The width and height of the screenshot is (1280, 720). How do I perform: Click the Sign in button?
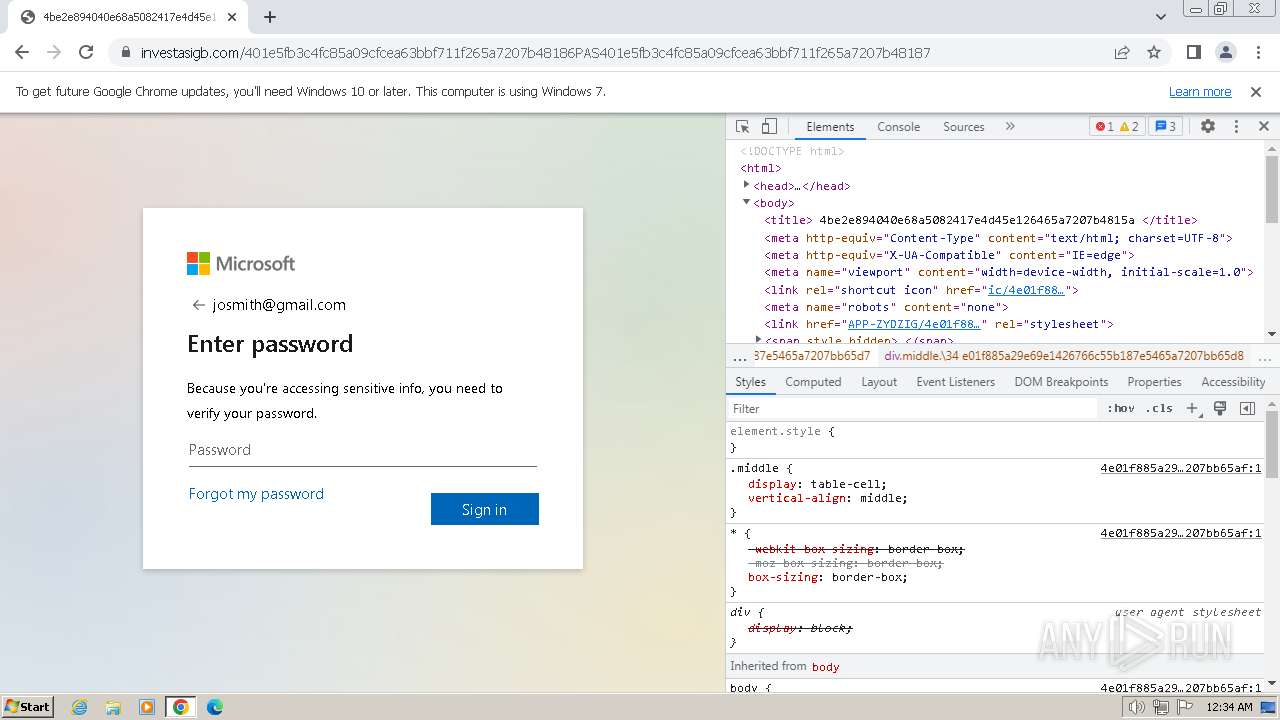coord(485,509)
